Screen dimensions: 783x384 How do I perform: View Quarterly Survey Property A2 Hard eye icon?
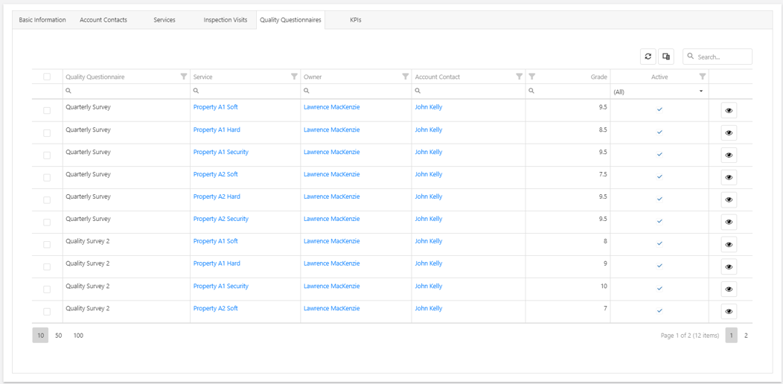pyautogui.click(x=729, y=200)
